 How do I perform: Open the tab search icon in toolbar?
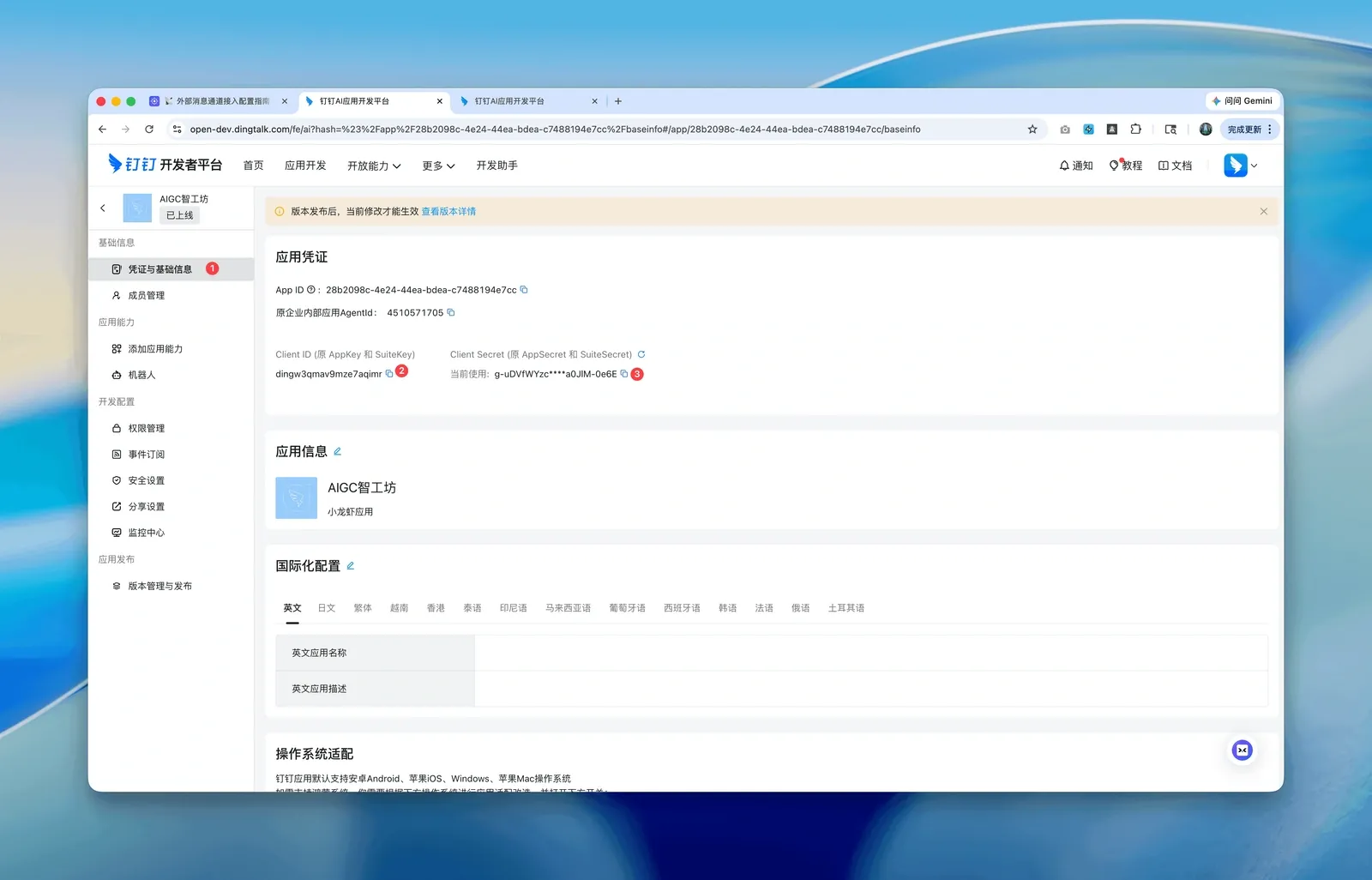click(x=1170, y=130)
